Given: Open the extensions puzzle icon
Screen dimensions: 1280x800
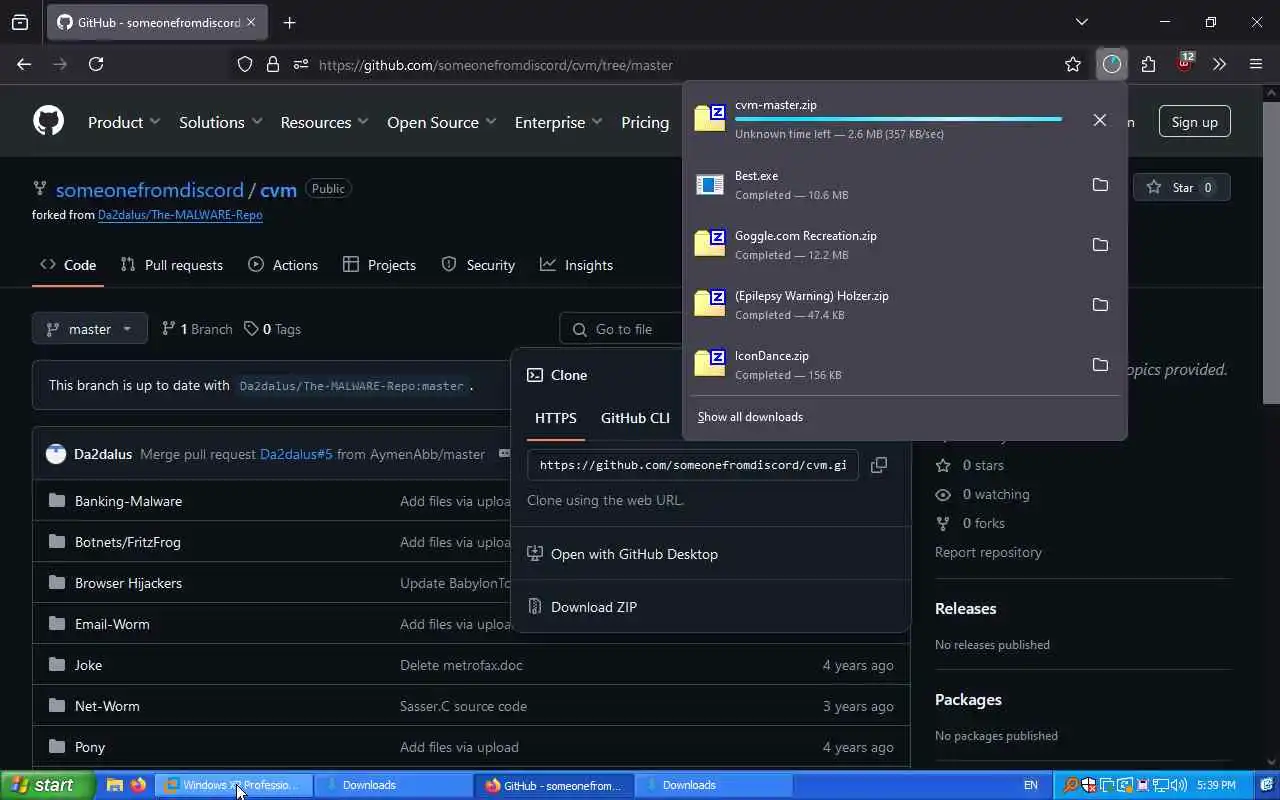Looking at the screenshot, I should pos(1148,64).
